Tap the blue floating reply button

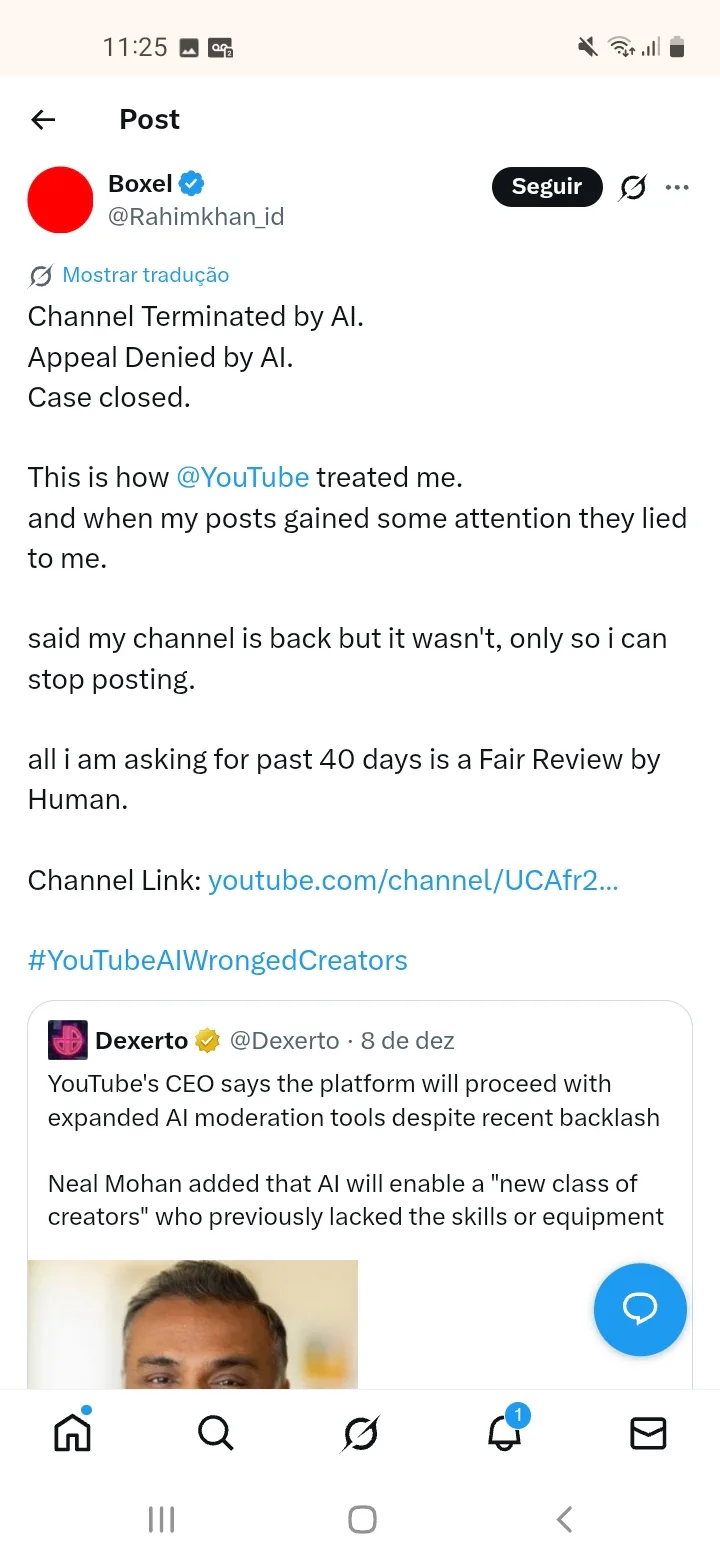[x=640, y=1309]
